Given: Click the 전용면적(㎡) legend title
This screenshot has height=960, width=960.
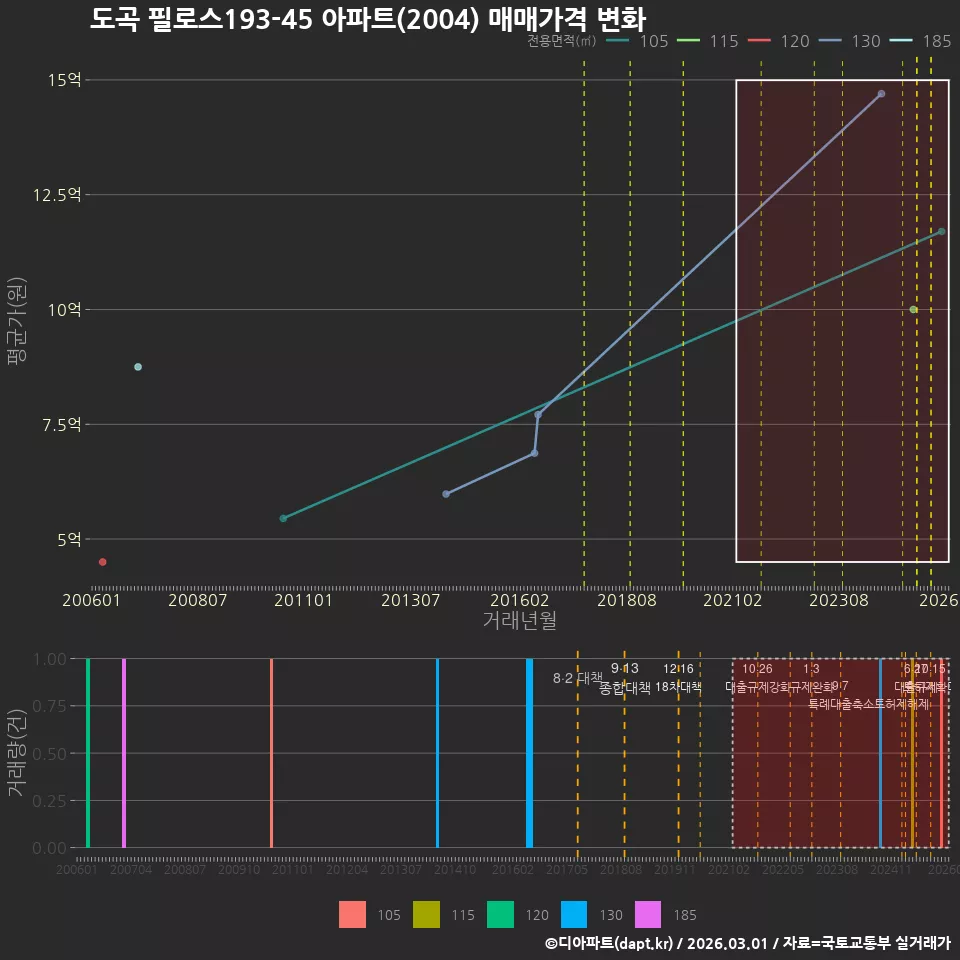Looking at the screenshot, I should [561, 41].
